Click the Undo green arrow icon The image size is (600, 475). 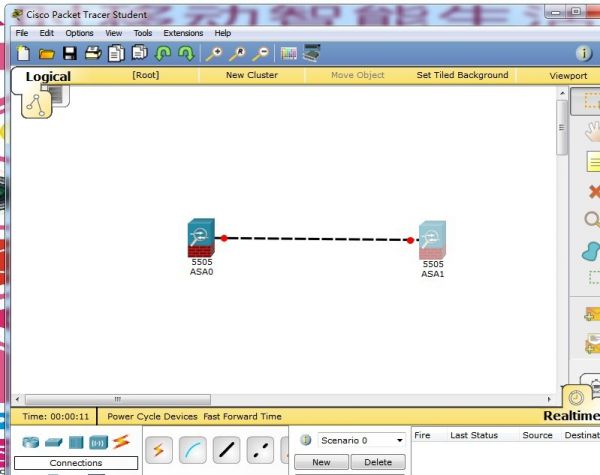[163, 53]
